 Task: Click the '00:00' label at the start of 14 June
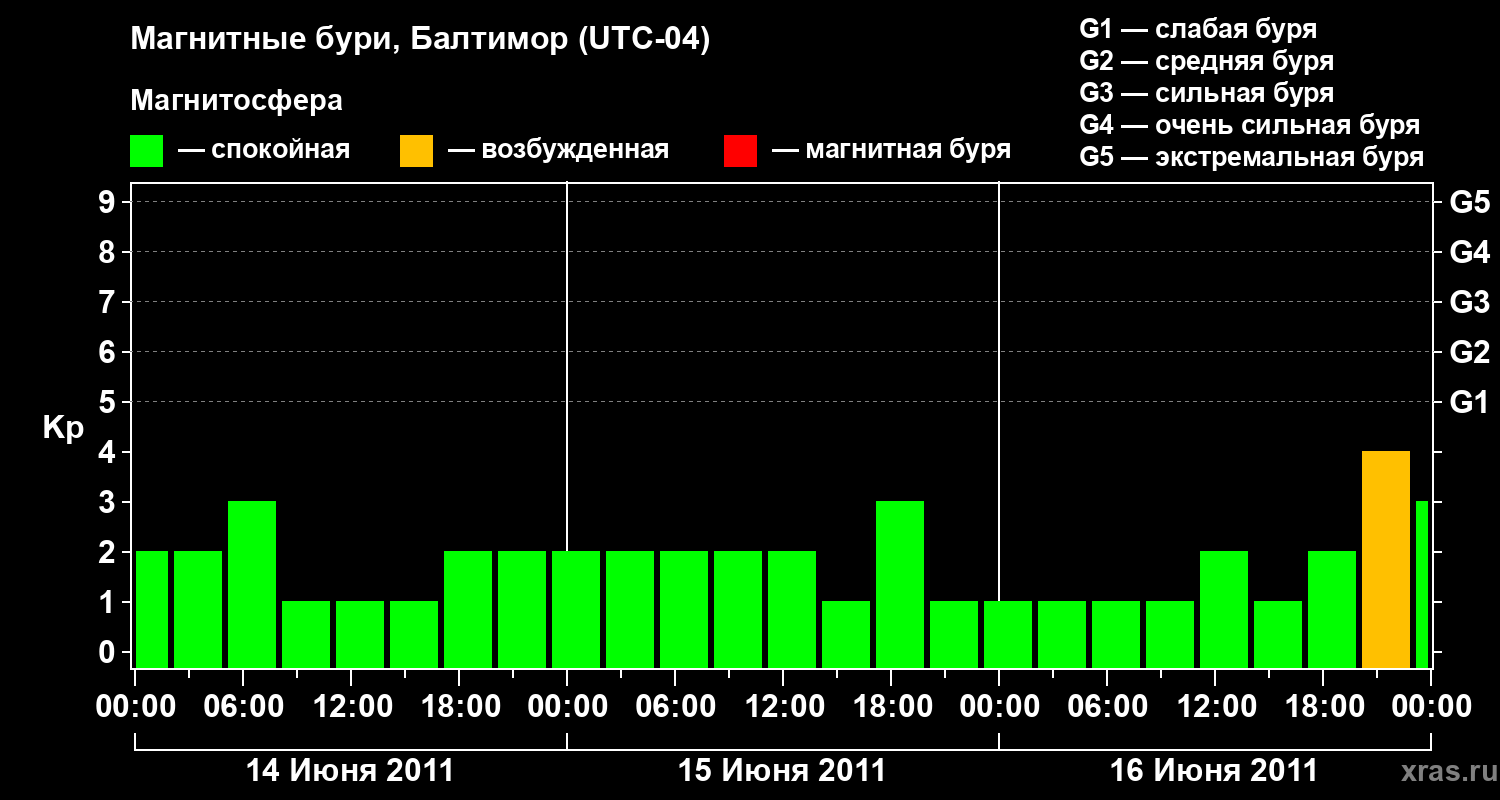(x=135, y=707)
